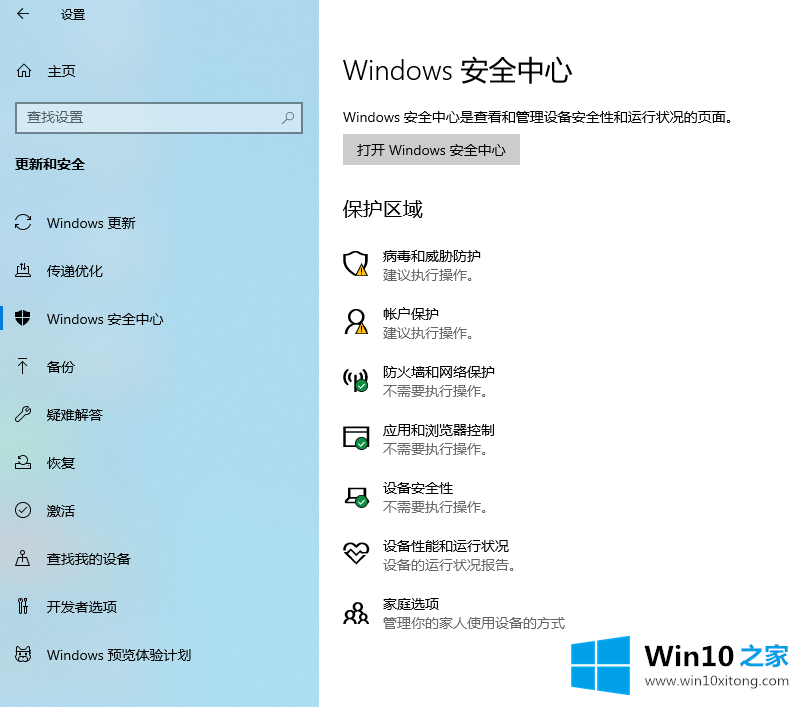Click the sync icon for Windows 更新
This screenshot has height=707, width=801.
(23, 222)
